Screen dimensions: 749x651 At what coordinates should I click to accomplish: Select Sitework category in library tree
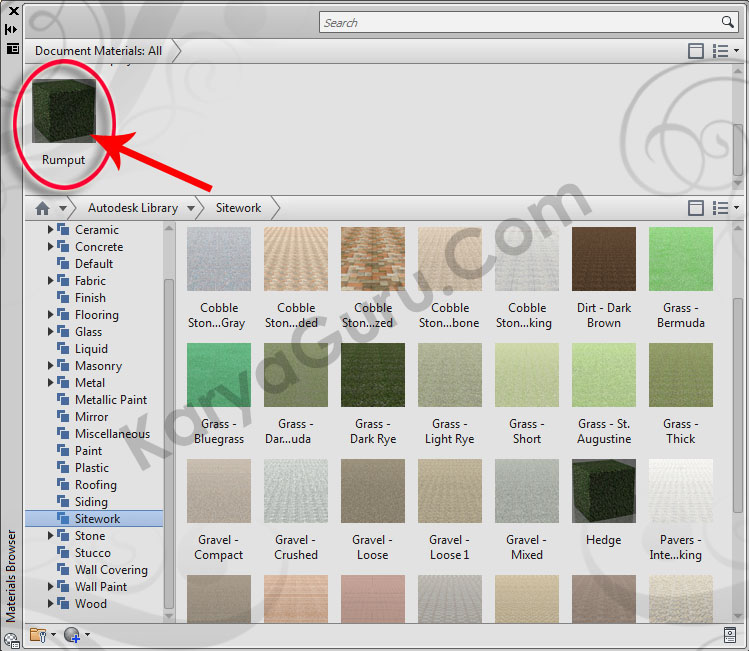[97, 519]
